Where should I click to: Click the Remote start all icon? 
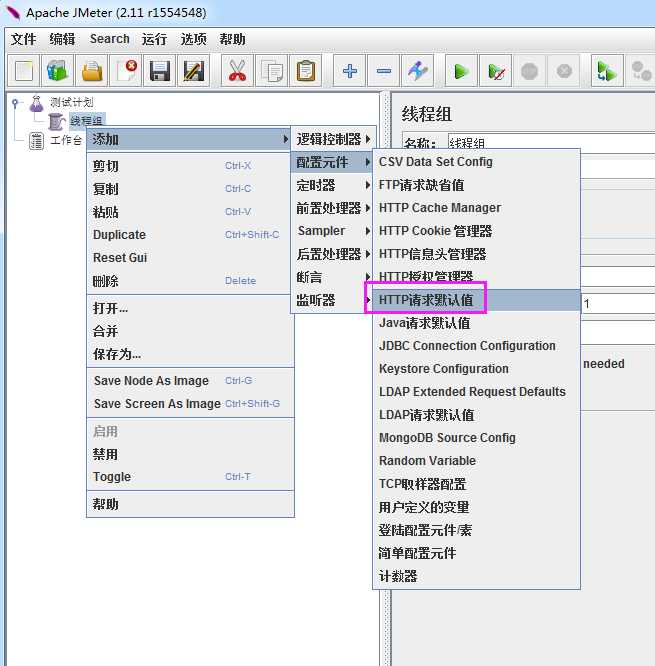(607, 71)
